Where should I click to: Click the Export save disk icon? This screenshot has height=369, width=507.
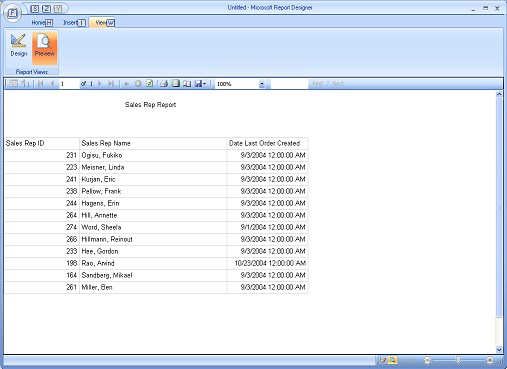tap(198, 84)
